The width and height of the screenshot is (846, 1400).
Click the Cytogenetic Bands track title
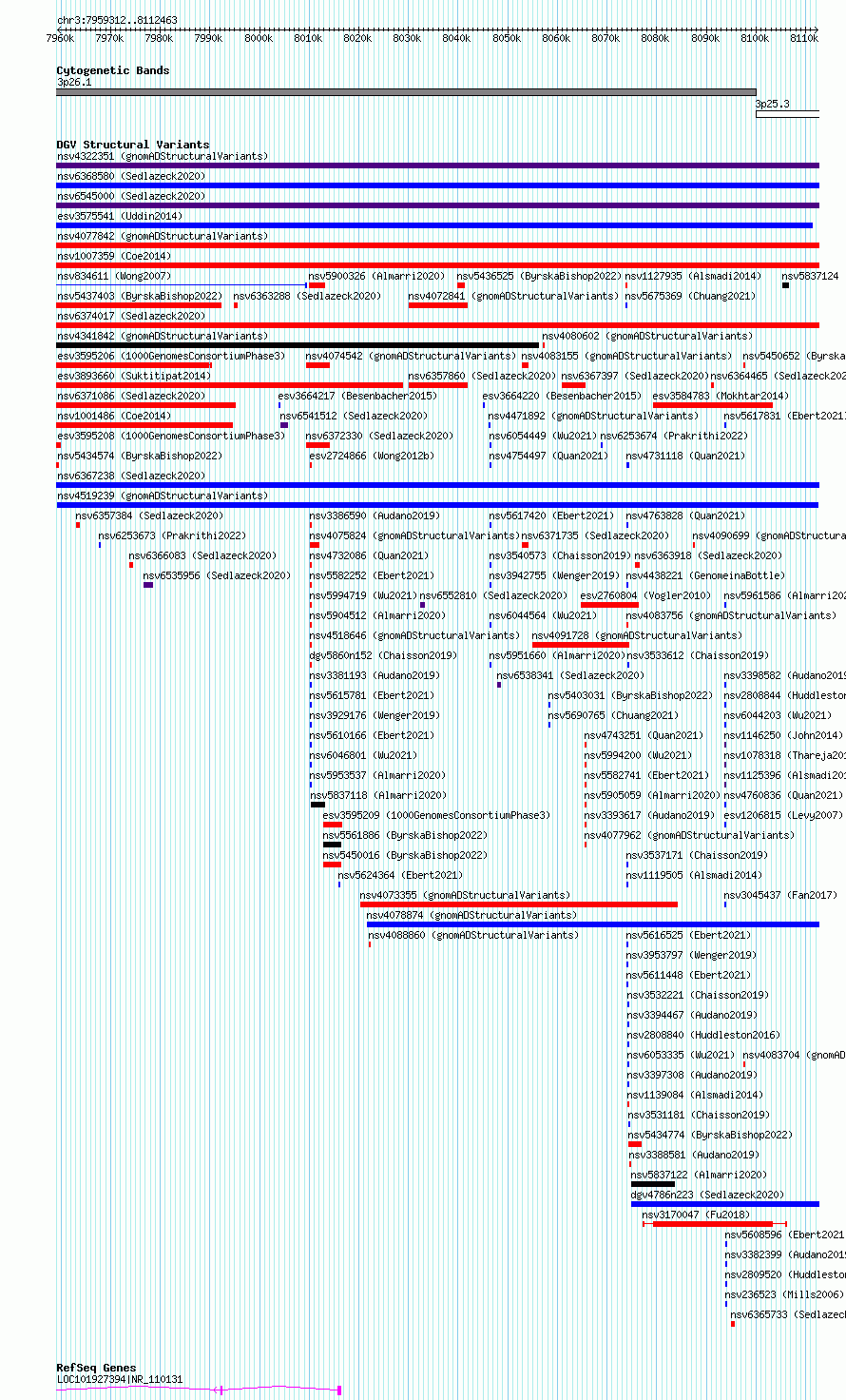[x=112, y=70]
